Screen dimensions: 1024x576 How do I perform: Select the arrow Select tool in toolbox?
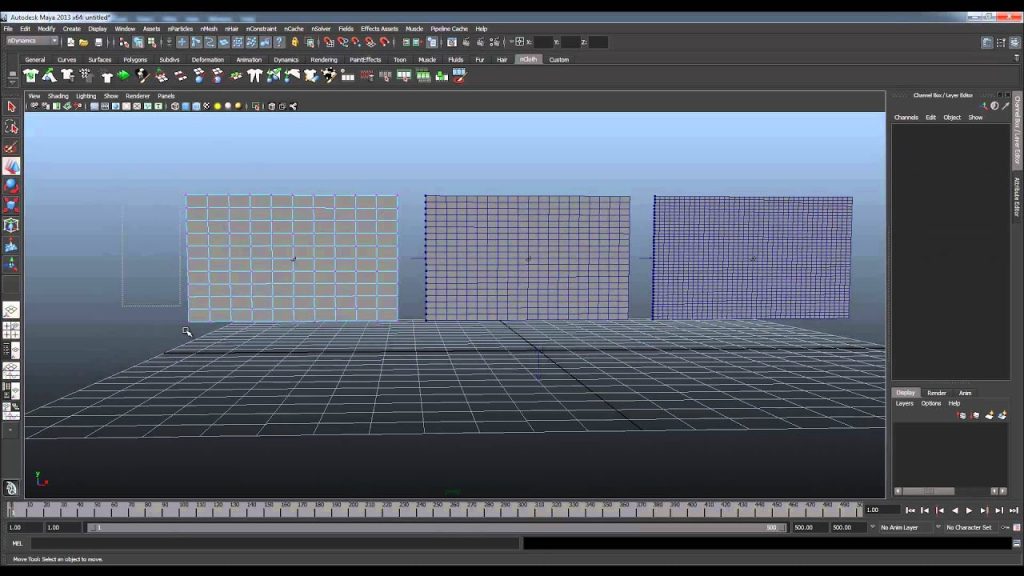(11, 106)
